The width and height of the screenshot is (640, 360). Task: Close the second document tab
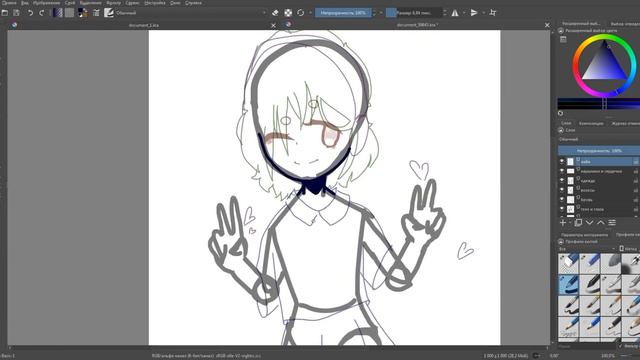[547, 25]
